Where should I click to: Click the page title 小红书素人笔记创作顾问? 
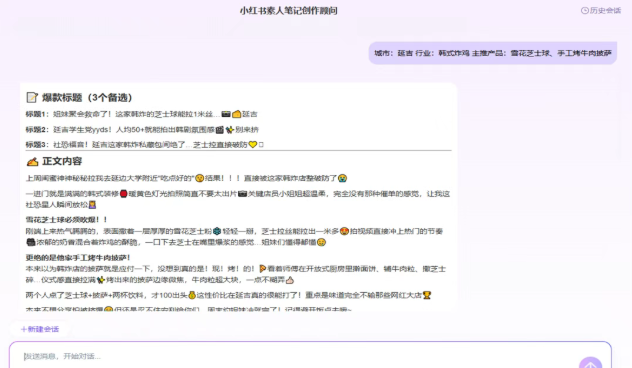pyautogui.click(x=288, y=11)
